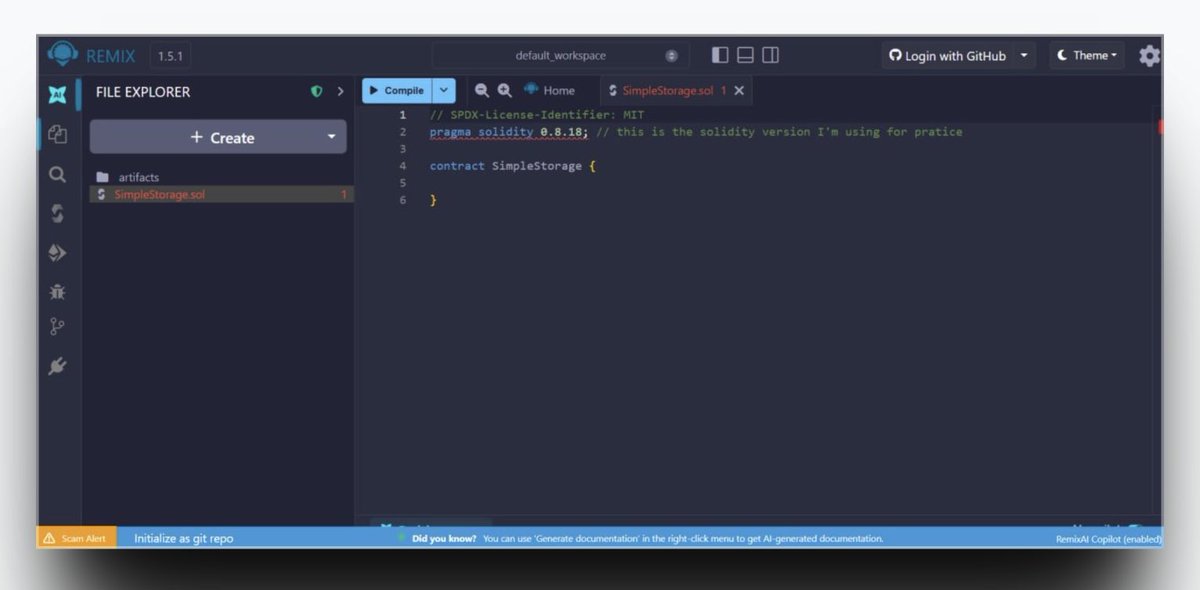Viewport: 1200px width, 590px height.
Task: Collapse File Explorer panel with chevron arrow
Action: point(340,91)
